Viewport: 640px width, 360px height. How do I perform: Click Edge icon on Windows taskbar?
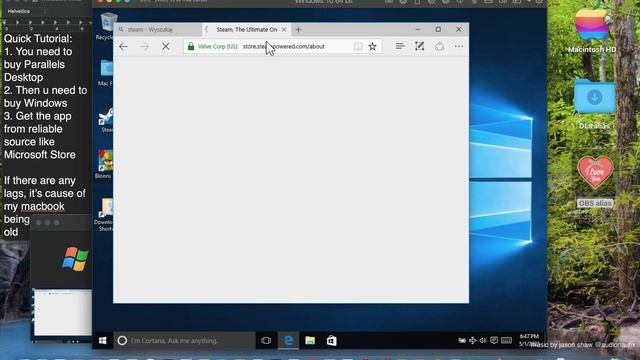pyautogui.click(x=289, y=340)
